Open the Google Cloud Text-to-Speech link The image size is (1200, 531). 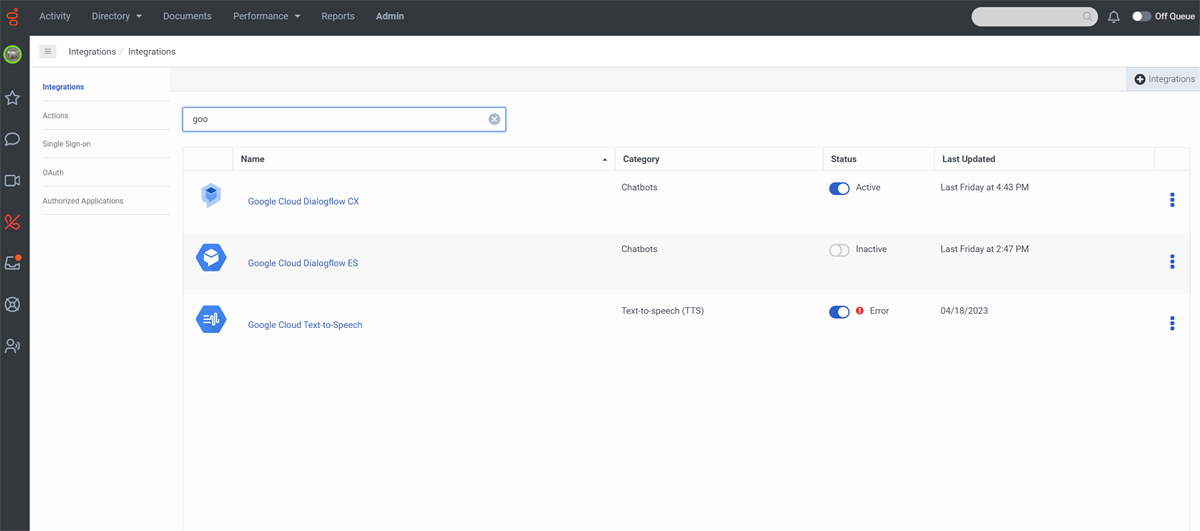(x=305, y=325)
